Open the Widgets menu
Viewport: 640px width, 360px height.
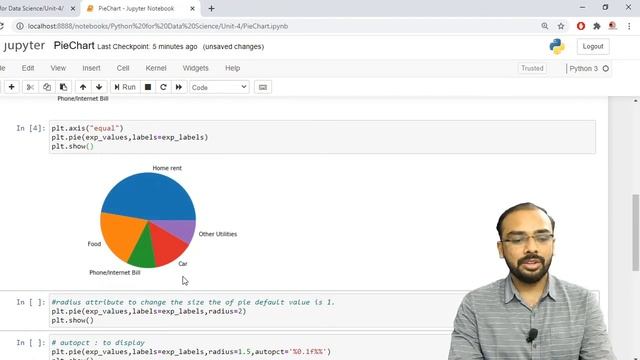pyautogui.click(x=195, y=68)
